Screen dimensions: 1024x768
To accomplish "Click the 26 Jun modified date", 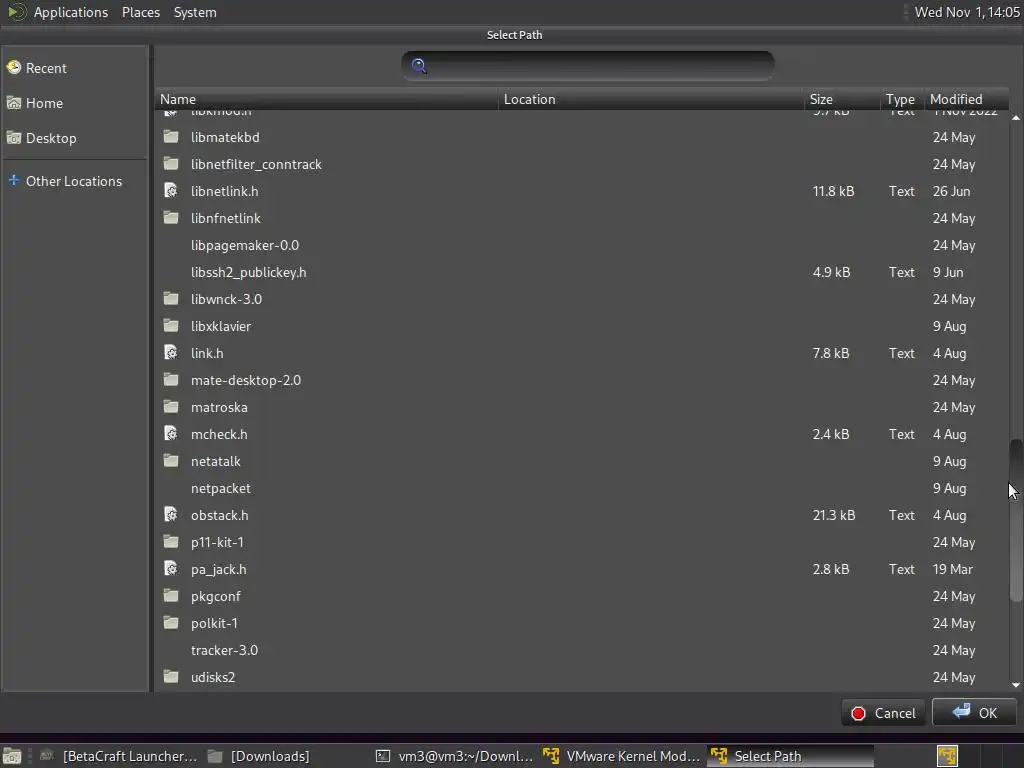I will [x=951, y=191].
